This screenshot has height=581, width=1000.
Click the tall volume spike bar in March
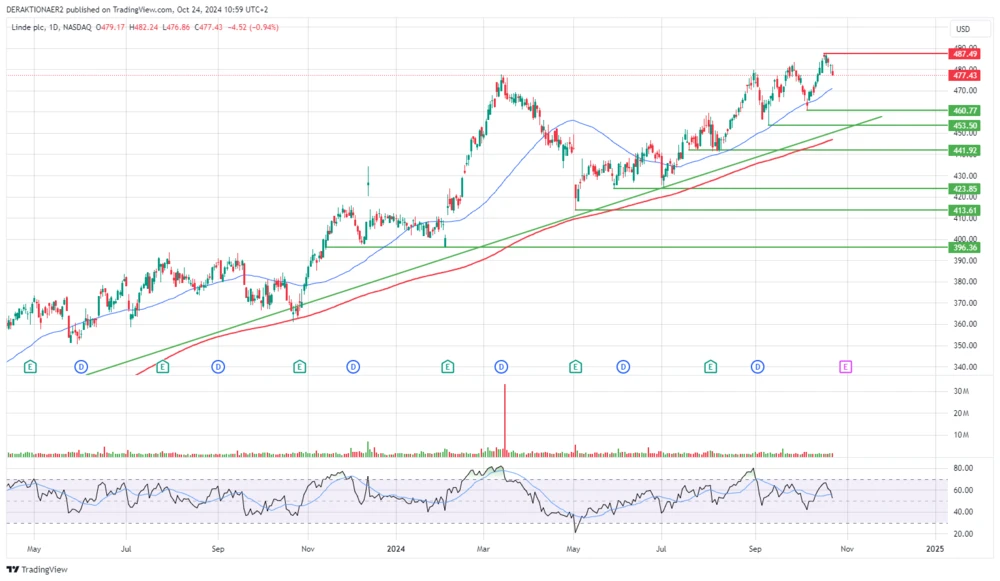[x=505, y=415]
